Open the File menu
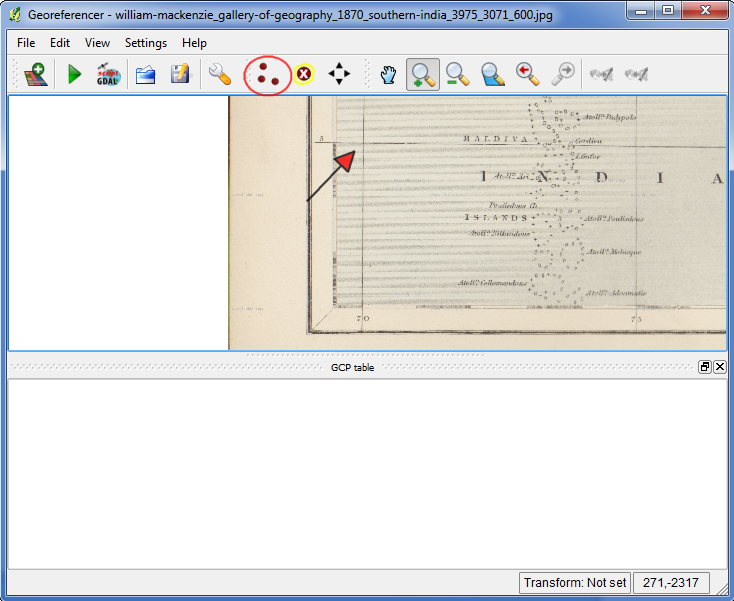 coord(26,43)
